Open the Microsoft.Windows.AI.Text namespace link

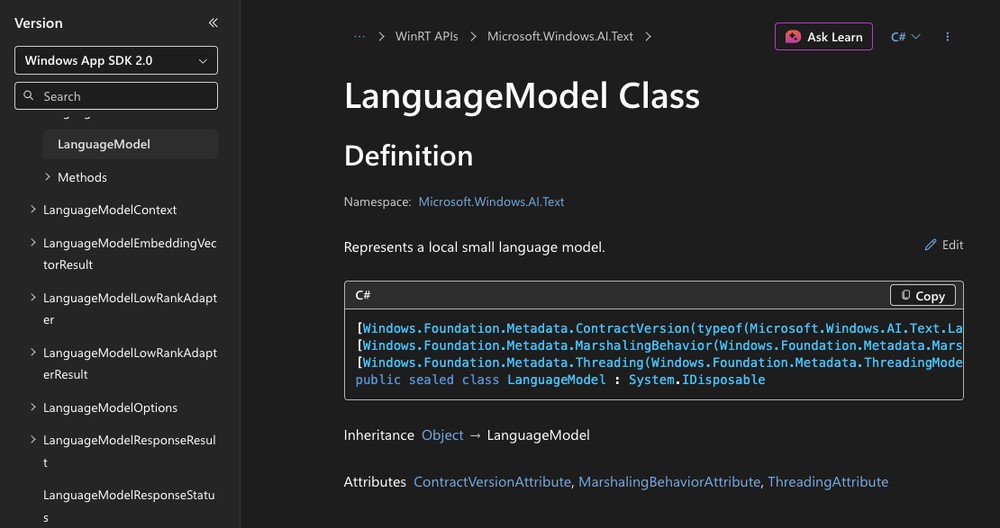click(491, 202)
